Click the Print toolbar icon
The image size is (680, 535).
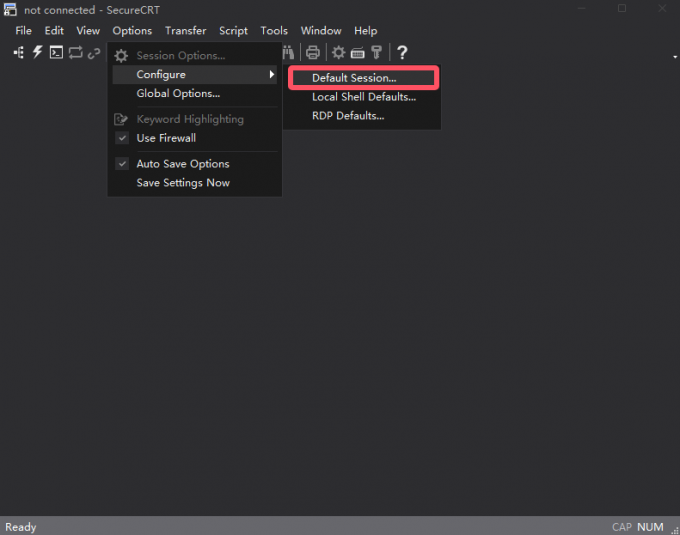point(313,52)
